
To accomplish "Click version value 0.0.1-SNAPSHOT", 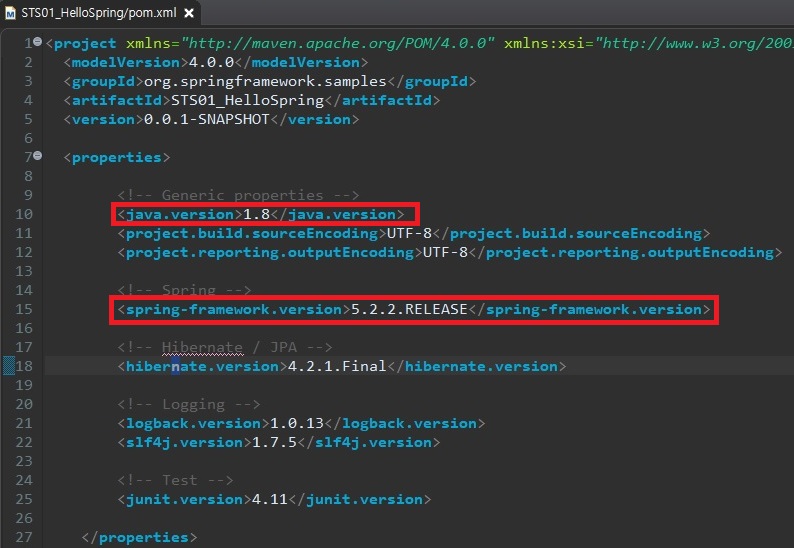I will [207, 120].
